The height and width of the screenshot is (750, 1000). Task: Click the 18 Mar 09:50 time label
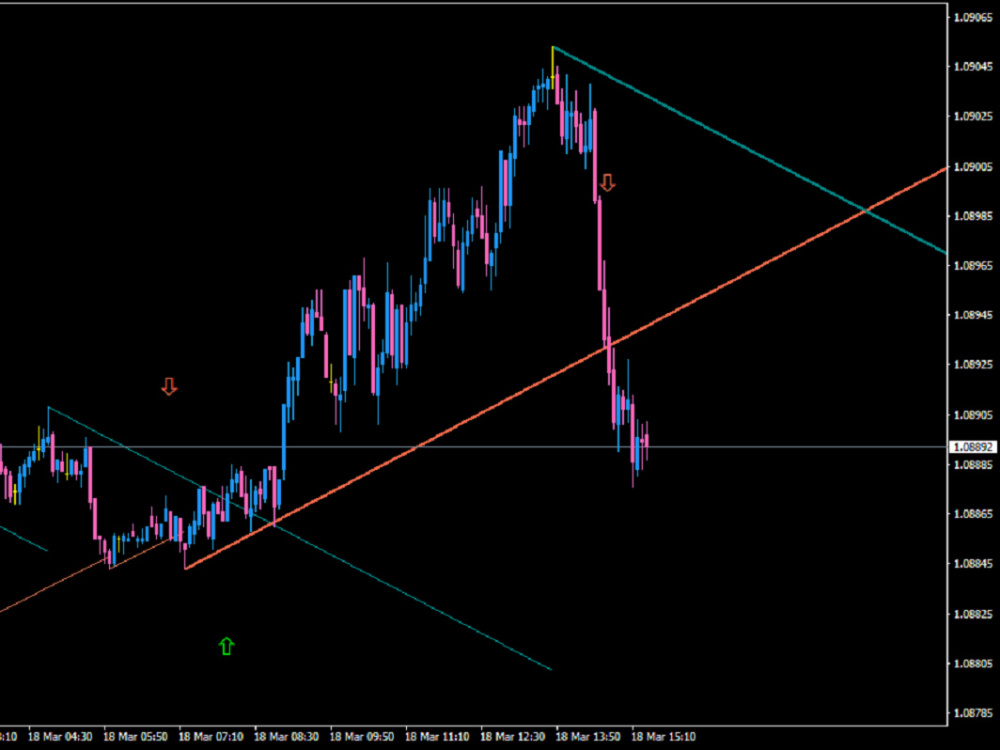pos(362,737)
